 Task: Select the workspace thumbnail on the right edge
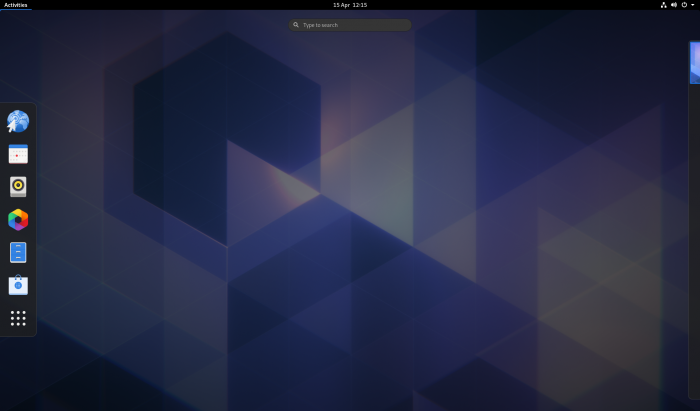click(695, 62)
